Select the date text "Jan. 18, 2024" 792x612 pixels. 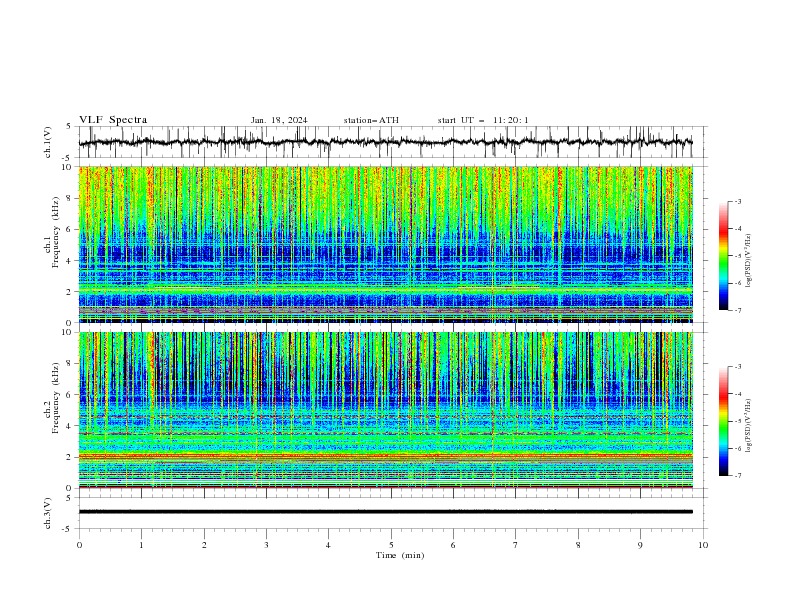279,120
